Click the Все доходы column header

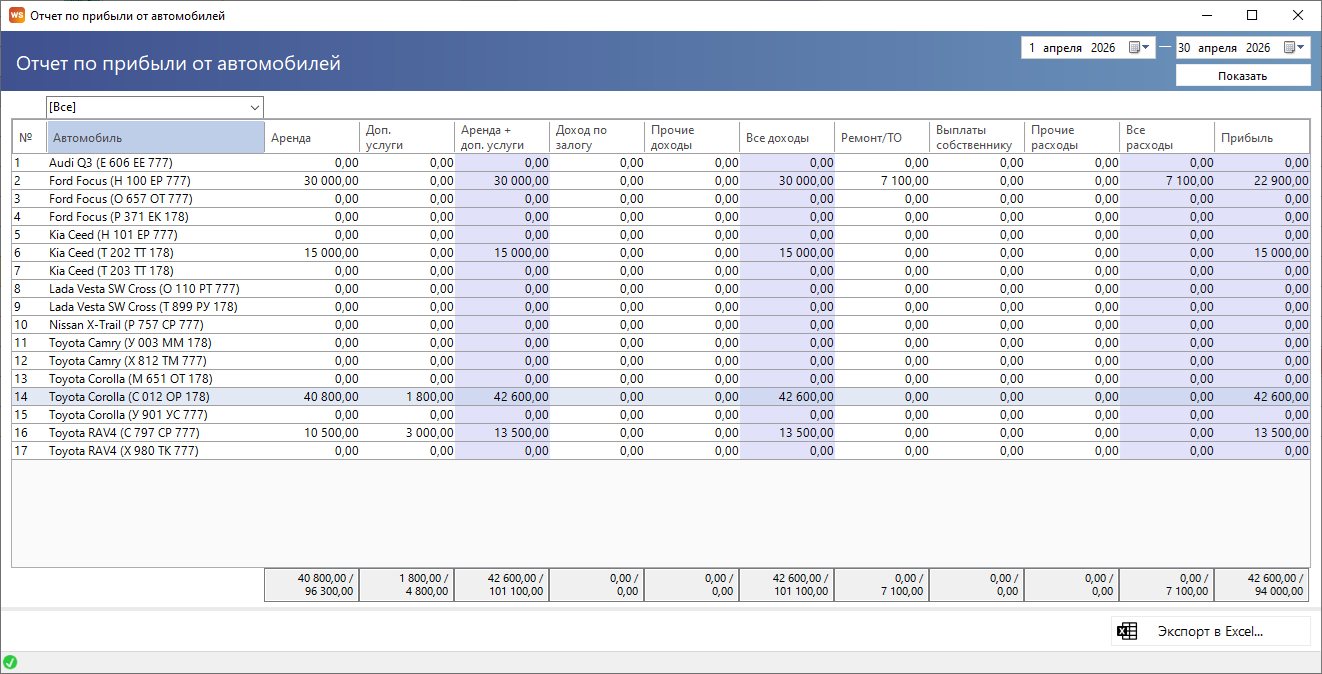pyautogui.click(x=787, y=138)
